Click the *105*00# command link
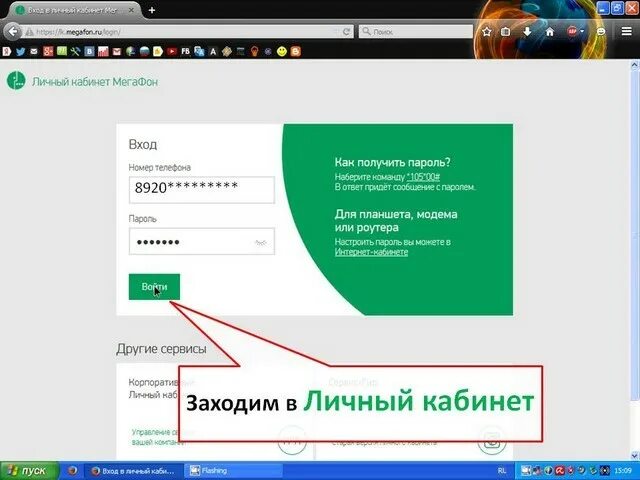 (423, 177)
